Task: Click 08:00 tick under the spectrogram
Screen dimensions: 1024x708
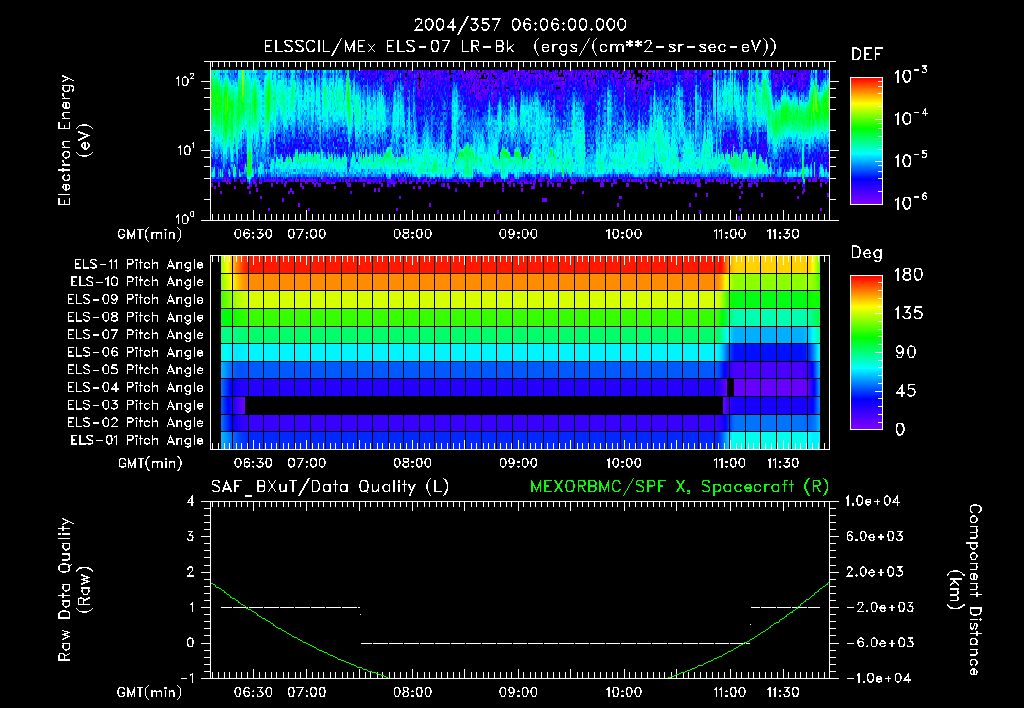Action: 412,234
